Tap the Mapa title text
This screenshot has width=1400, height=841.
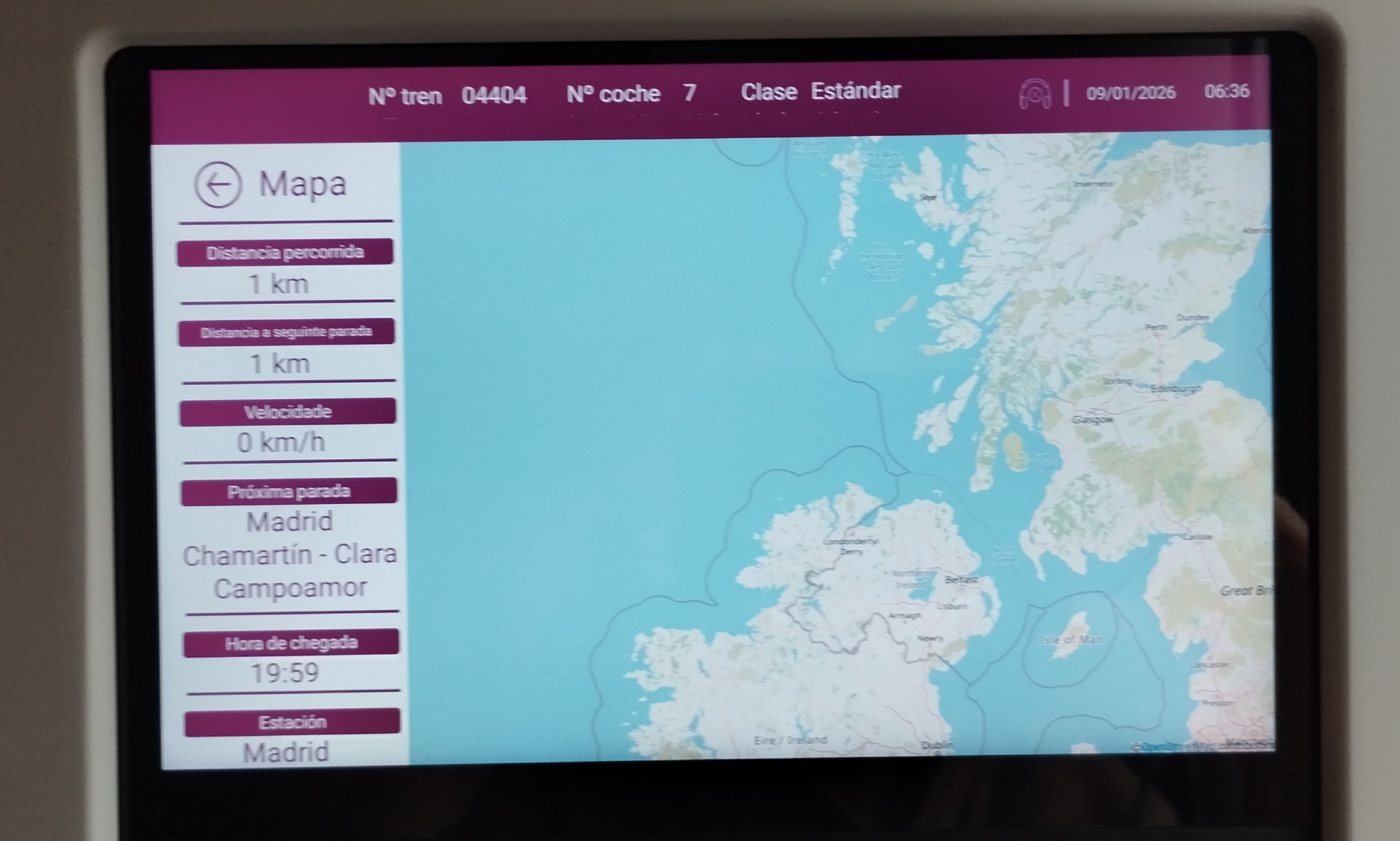click(x=302, y=184)
